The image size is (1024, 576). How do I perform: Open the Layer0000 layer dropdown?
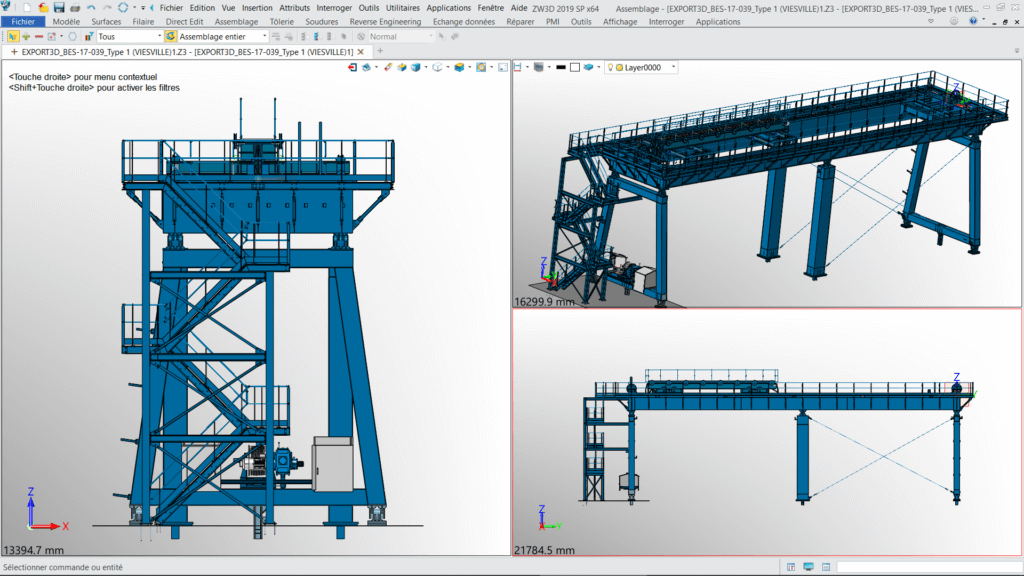tap(674, 67)
